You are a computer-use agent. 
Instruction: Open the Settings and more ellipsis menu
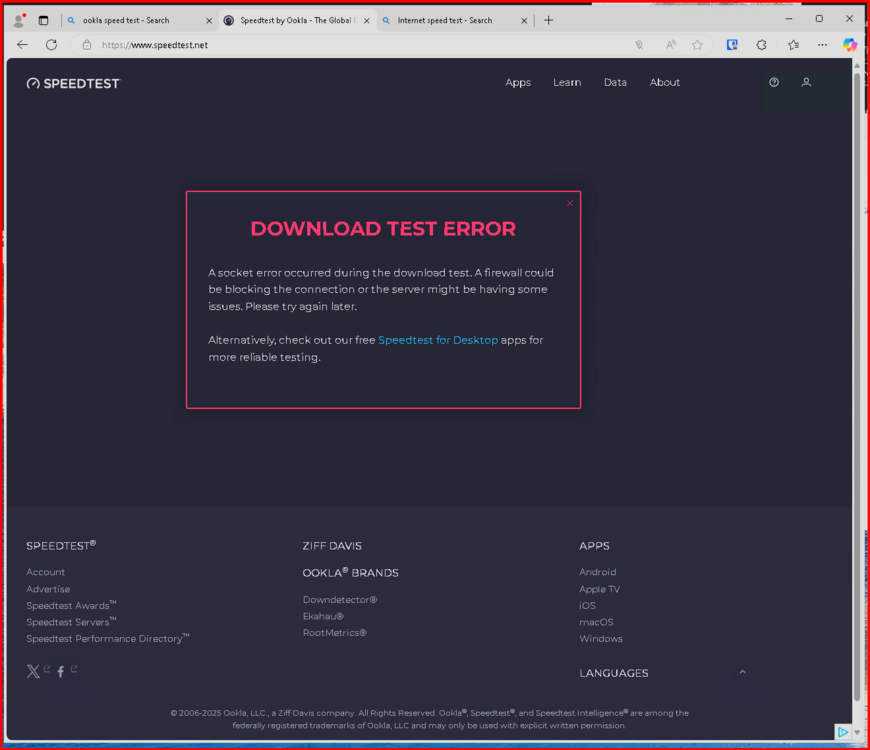coord(822,45)
